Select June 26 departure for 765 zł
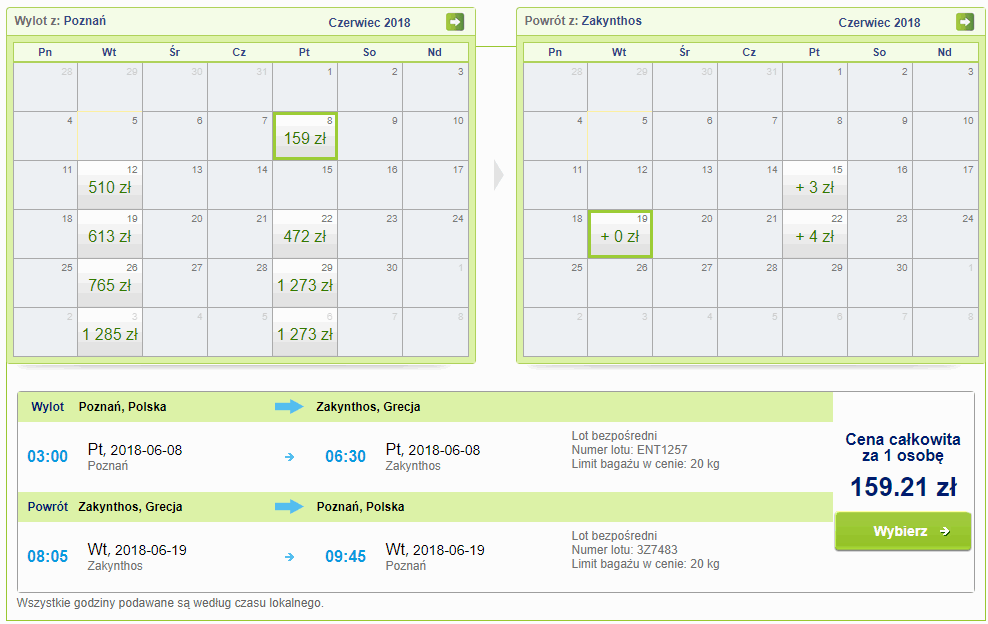This screenshot has height=624, width=988. coord(110,283)
